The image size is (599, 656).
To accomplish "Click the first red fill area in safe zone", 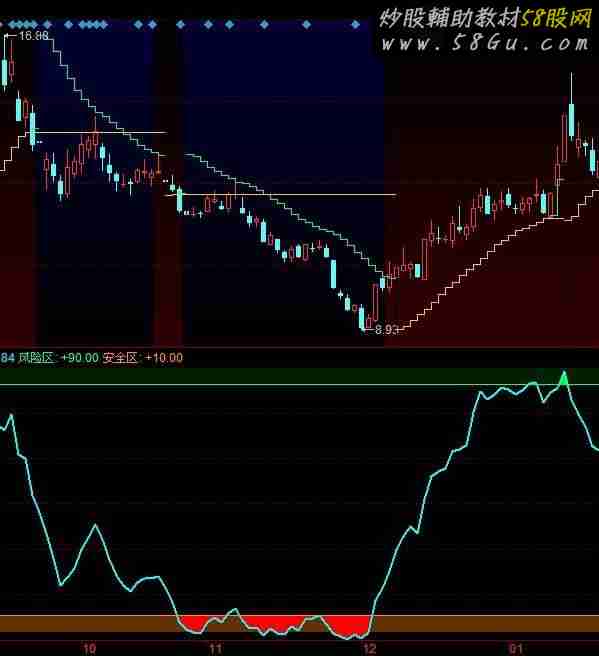I will tap(194, 622).
